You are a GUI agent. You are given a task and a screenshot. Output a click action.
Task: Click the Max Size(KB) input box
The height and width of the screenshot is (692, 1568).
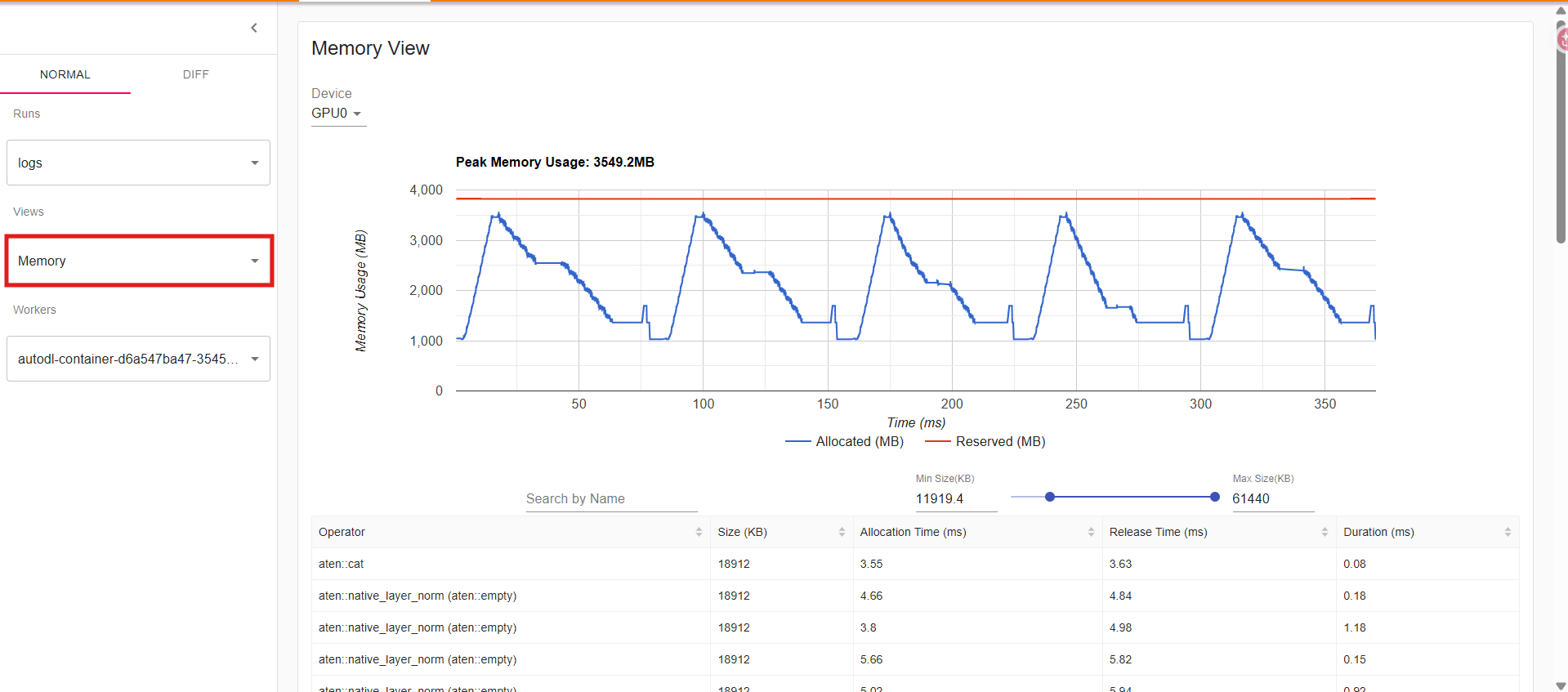(1271, 498)
